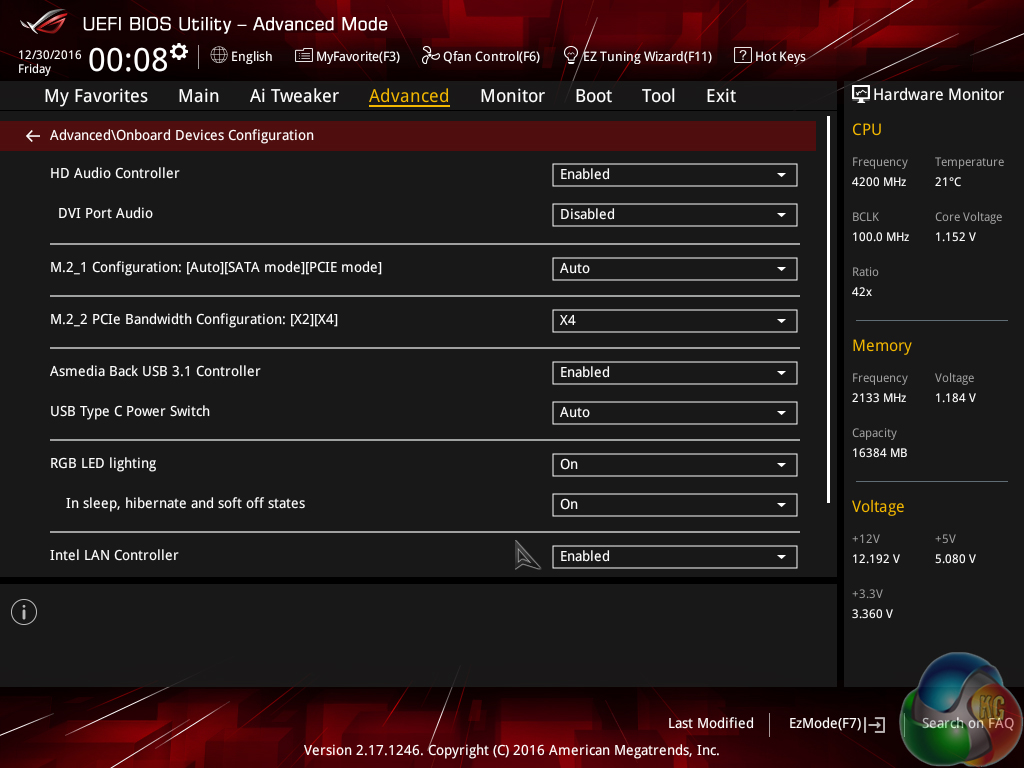Click the EzMode exit arrow icon
The image size is (1024, 768).
875,724
